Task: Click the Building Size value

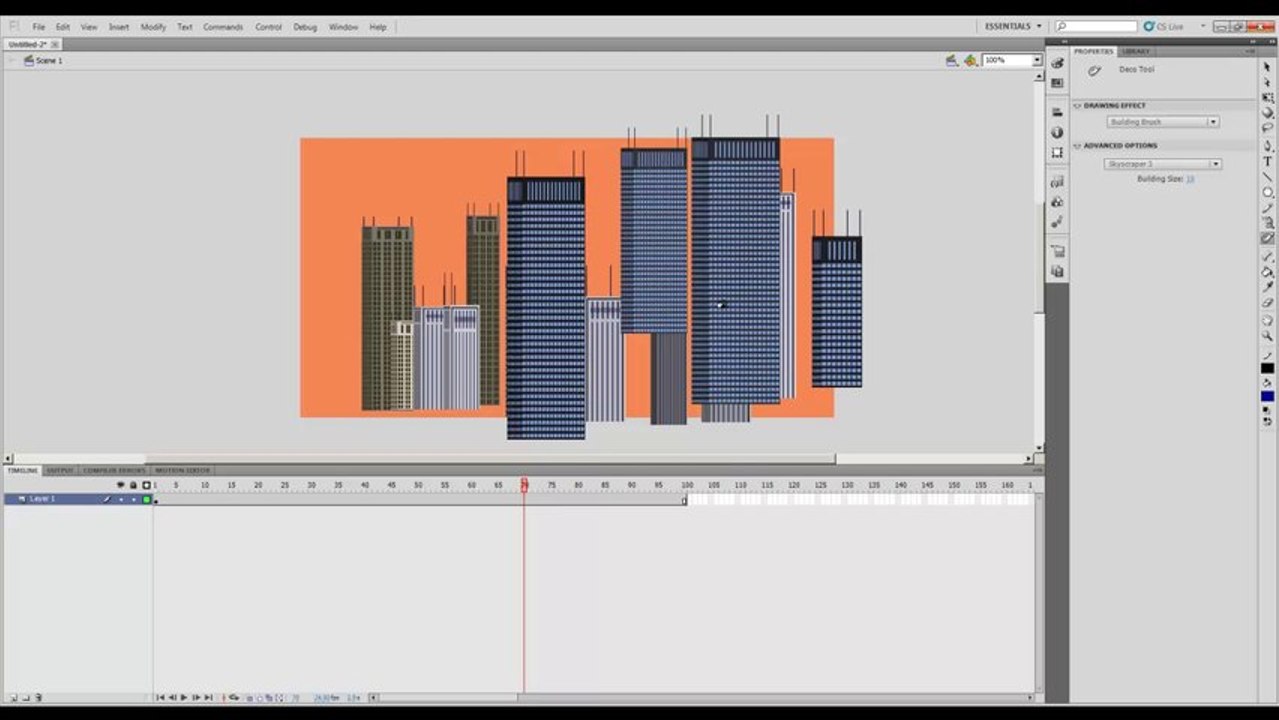Action: point(1190,179)
